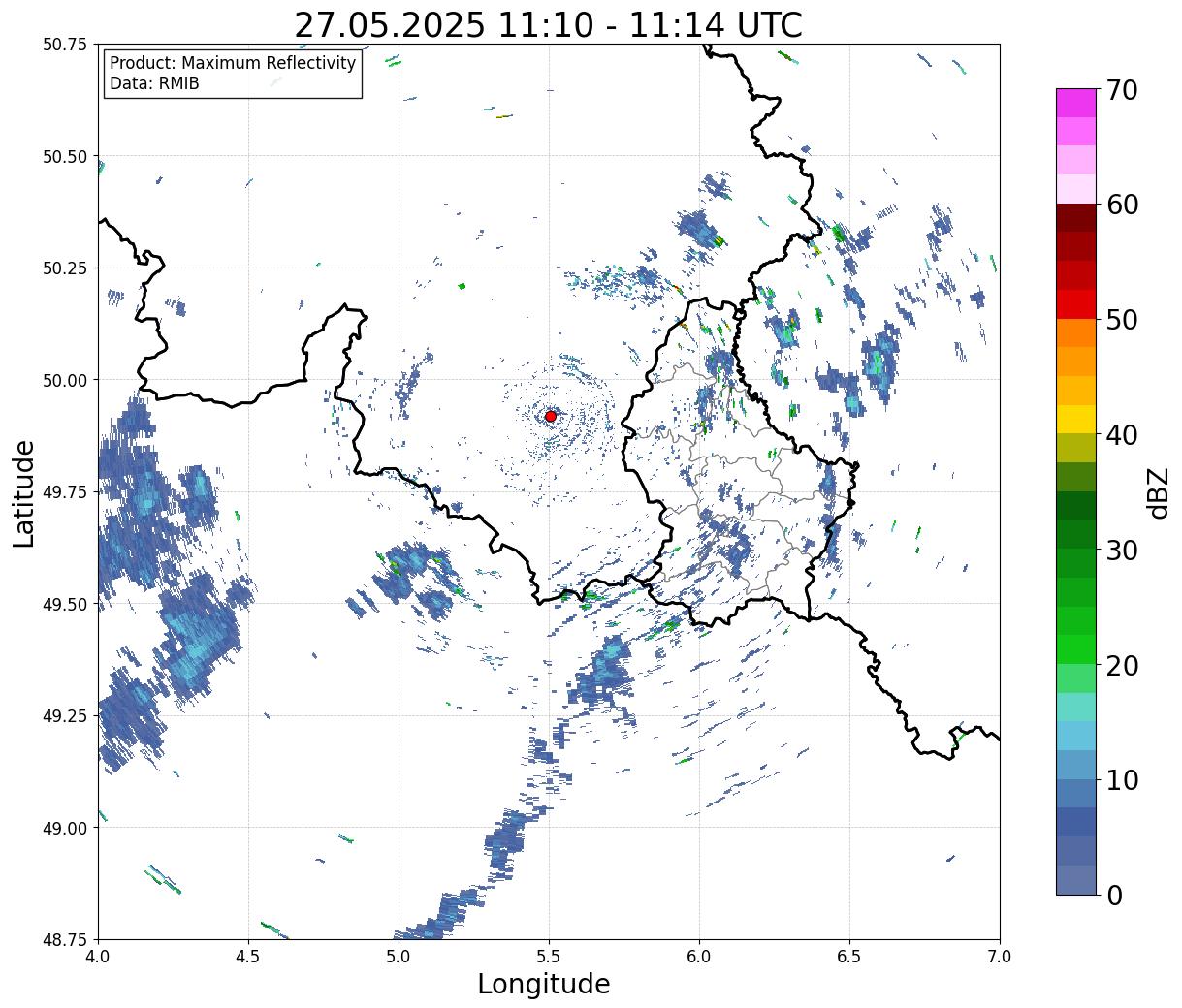1182x1008 pixels.
Task: Click the longitude tick label 4.0
Action: pyautogui.click(x=98, y=957)
